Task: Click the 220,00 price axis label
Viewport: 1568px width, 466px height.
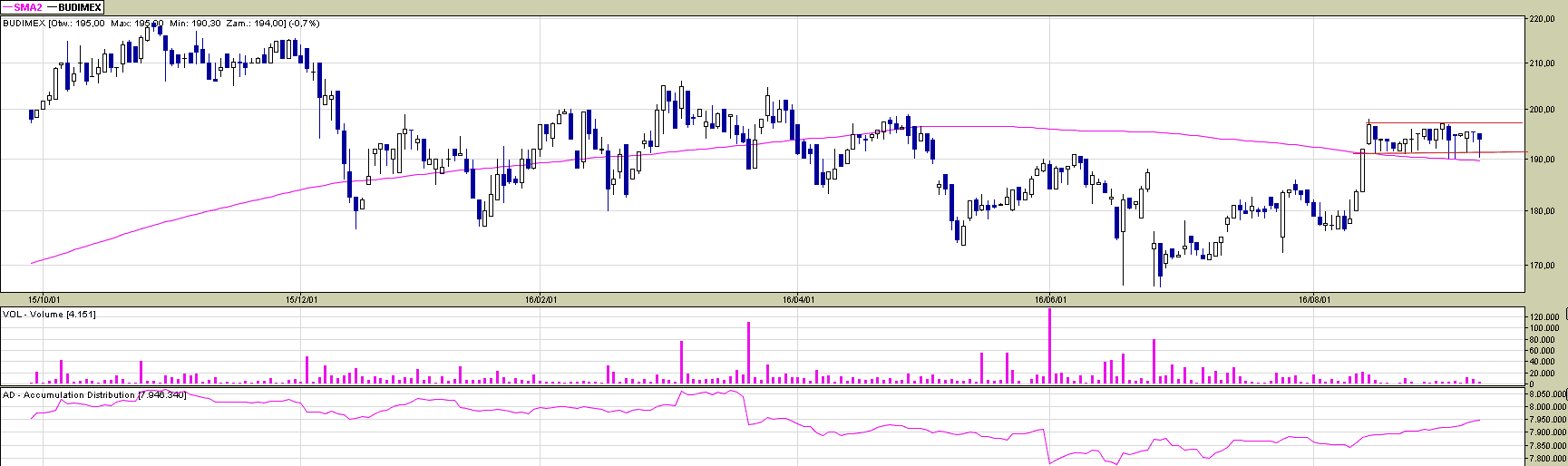Action: pyautogui.click(x=1542, y=19)
